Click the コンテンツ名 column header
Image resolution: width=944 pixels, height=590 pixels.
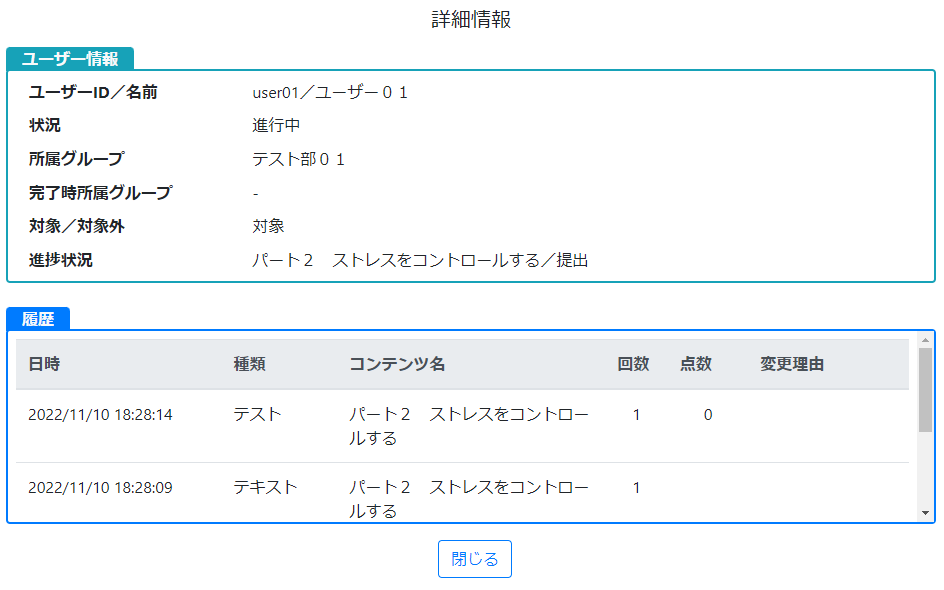pyautogui.click(x=397, y=364)
